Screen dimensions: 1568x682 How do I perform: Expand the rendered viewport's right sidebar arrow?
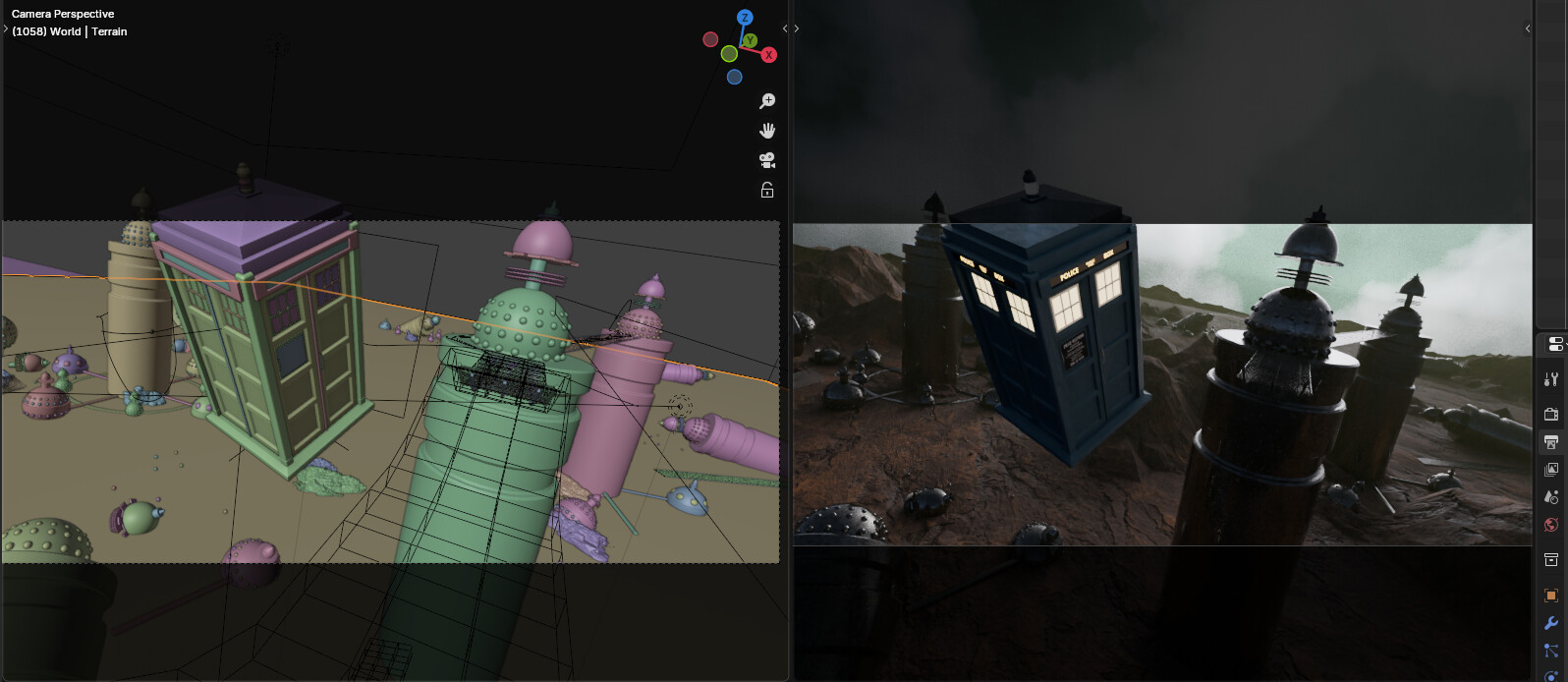pos(1528,28)
